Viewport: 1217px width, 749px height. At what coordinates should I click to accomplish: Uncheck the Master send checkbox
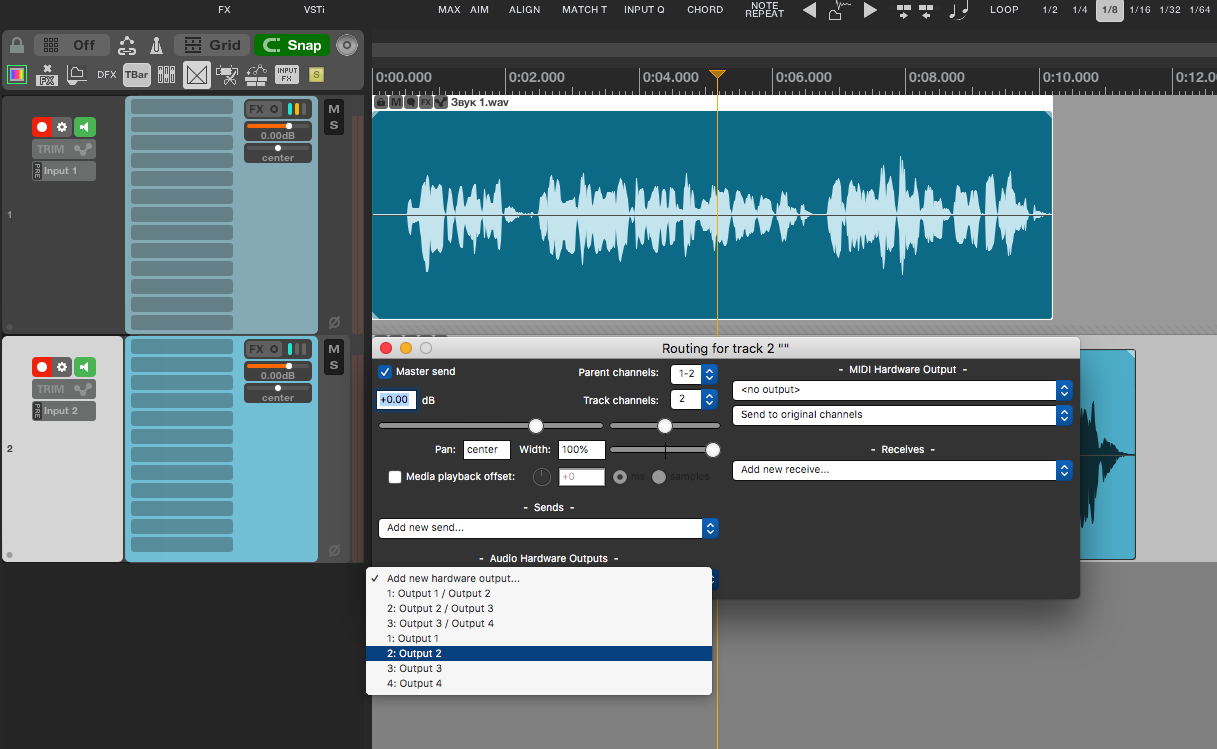385,372
